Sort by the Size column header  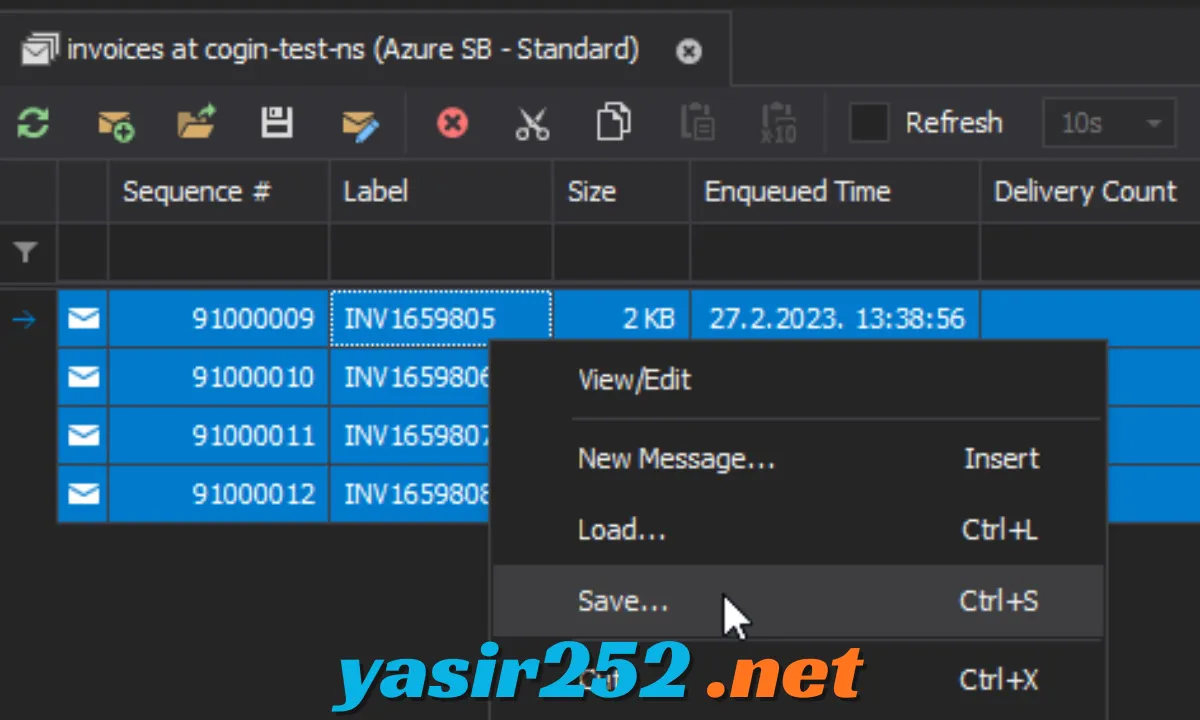coord(622,193)
